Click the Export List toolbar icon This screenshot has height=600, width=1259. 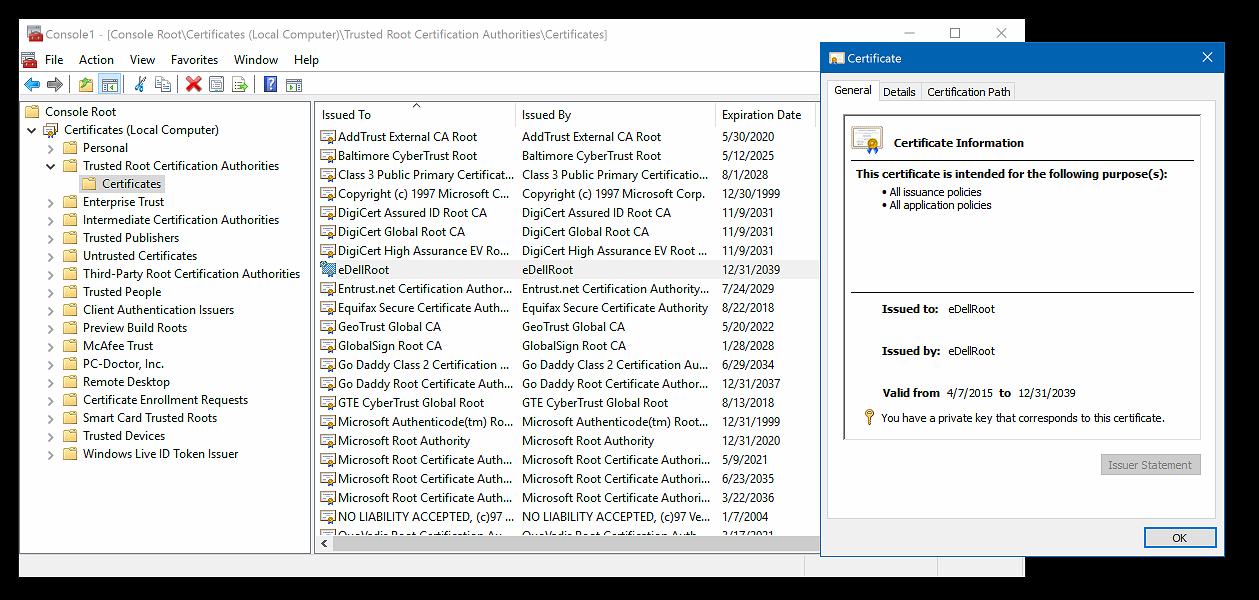pyautogui.click(x=240, y=85)
